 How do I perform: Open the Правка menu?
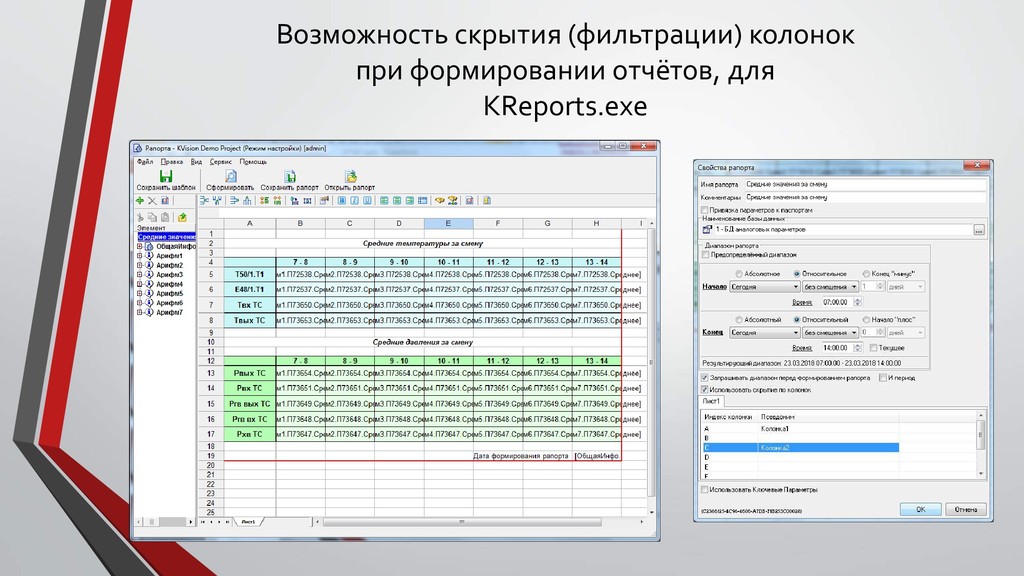172,162
